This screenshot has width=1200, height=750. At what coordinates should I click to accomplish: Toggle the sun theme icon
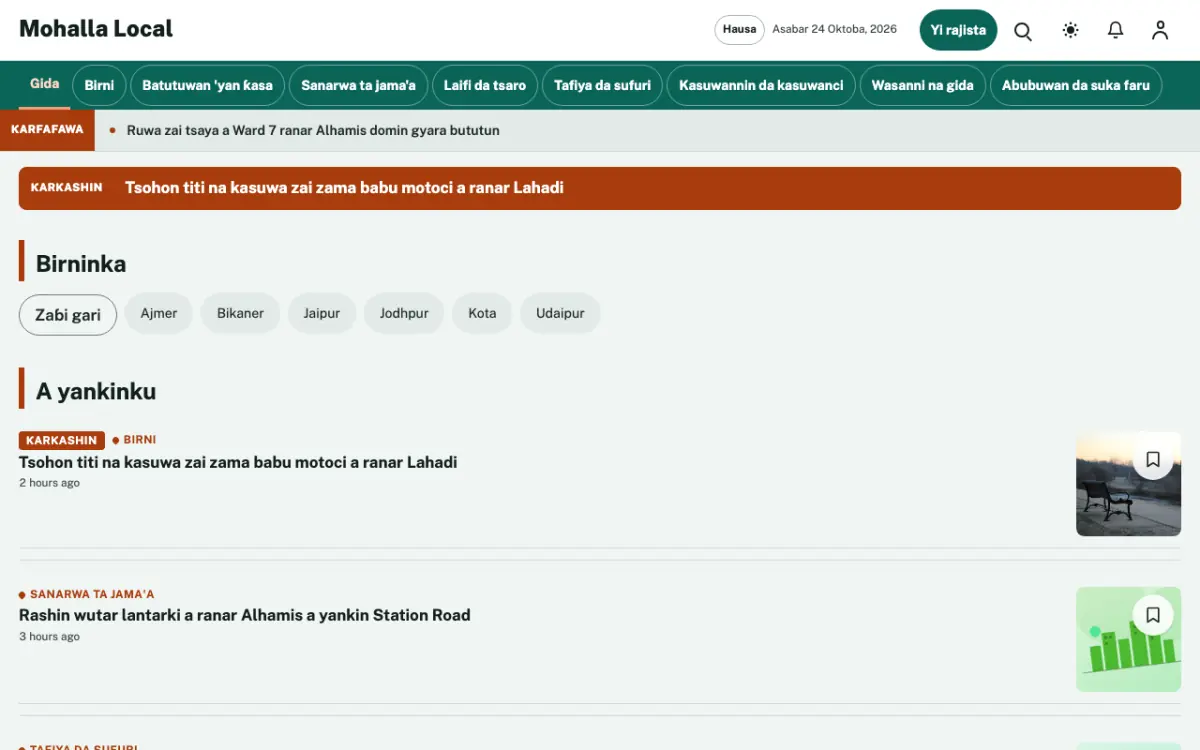[1070, 31]
